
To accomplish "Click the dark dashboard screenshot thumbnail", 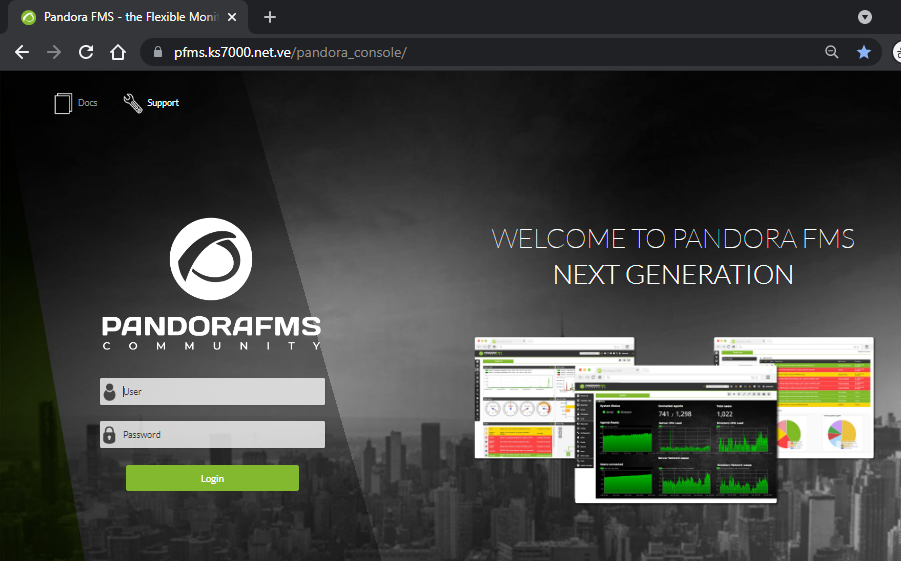I will pos(676,433).
